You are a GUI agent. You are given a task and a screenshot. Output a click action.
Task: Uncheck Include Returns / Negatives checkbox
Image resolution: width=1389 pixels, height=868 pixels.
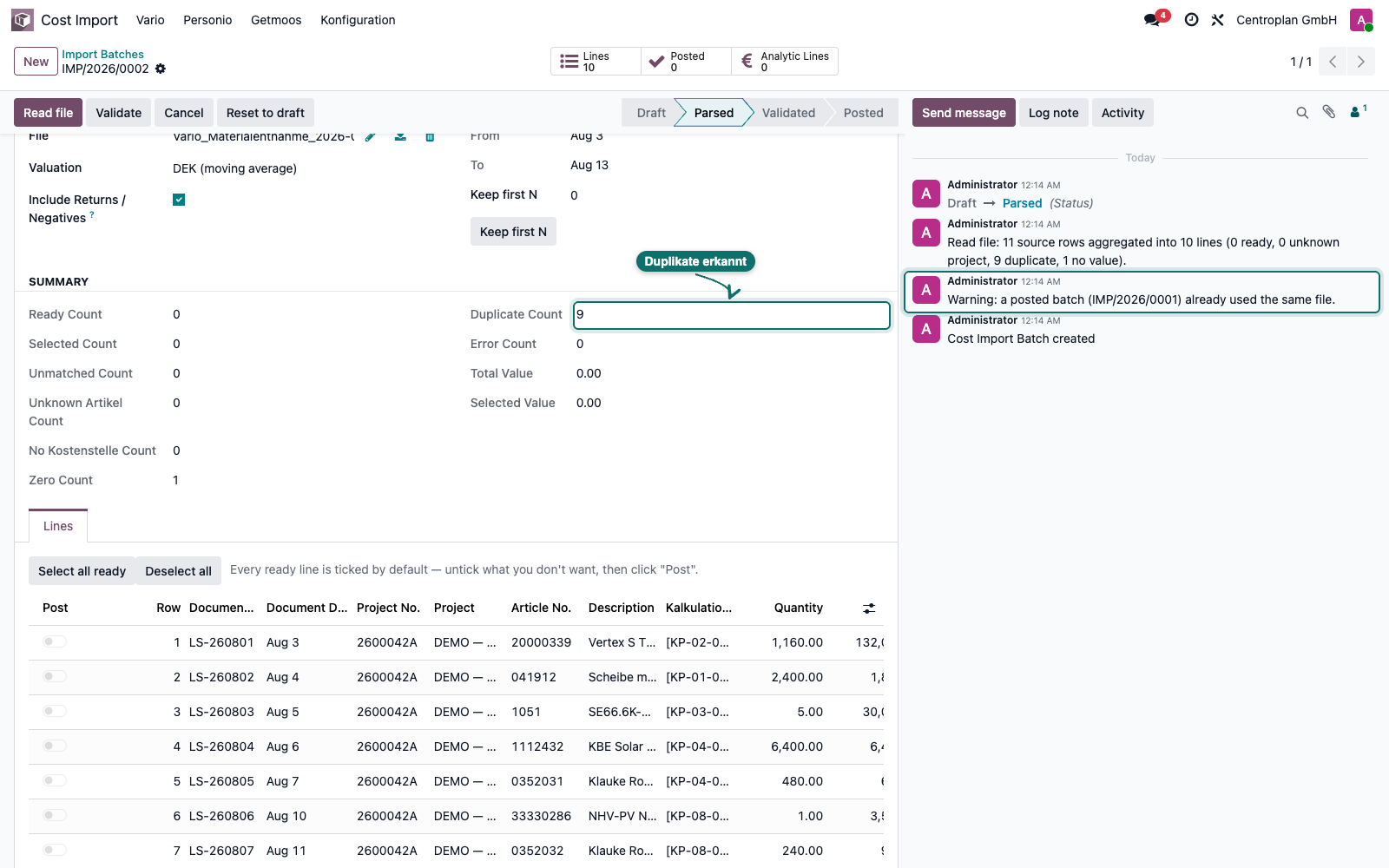(x=179, y=200)
